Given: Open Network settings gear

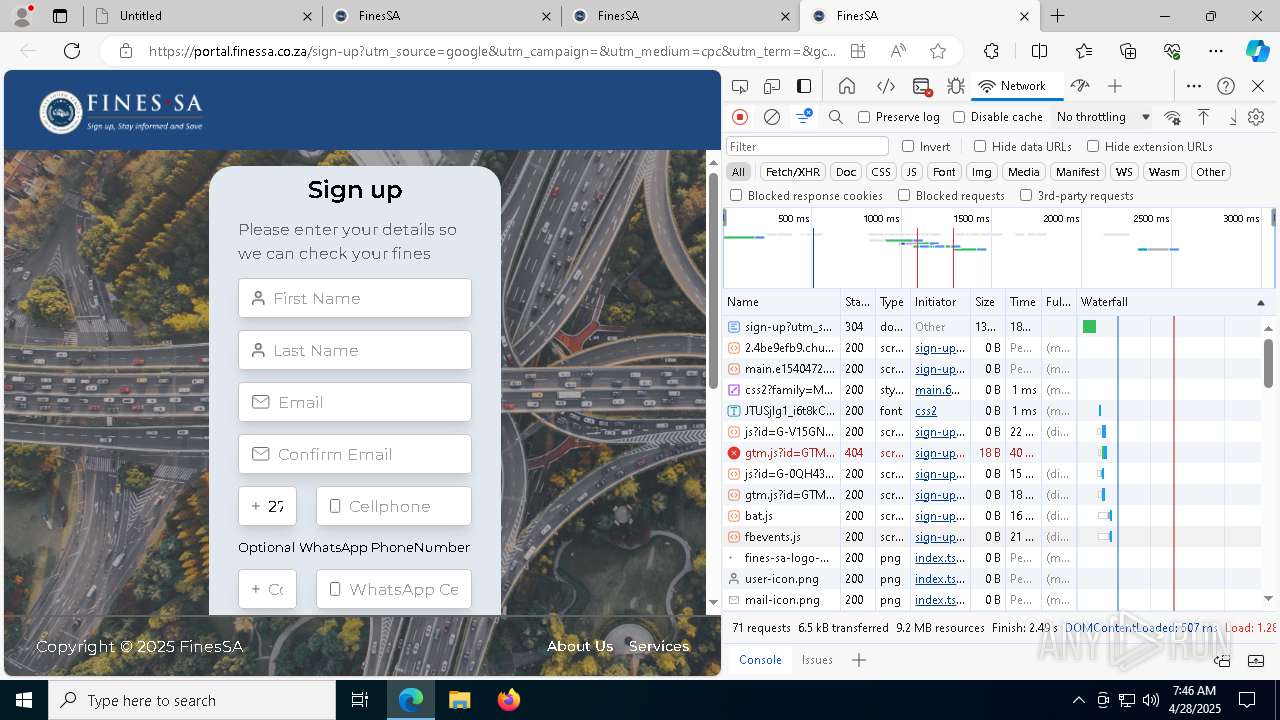Looking at the screenshot, I should [x=1256, y=117].
